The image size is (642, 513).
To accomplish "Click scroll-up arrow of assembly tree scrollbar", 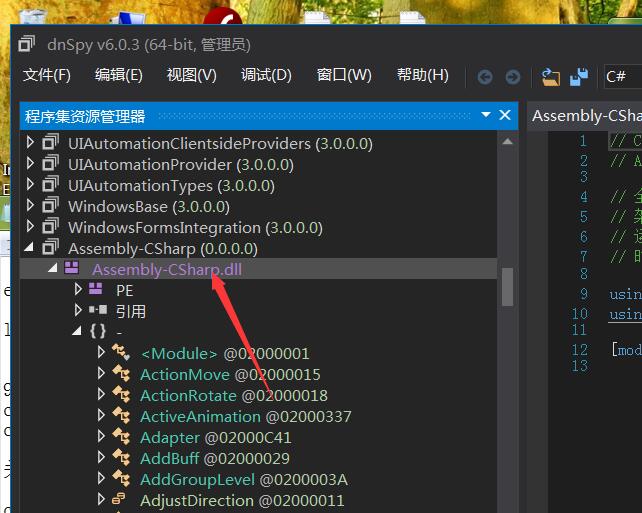I will pos(507,141).
